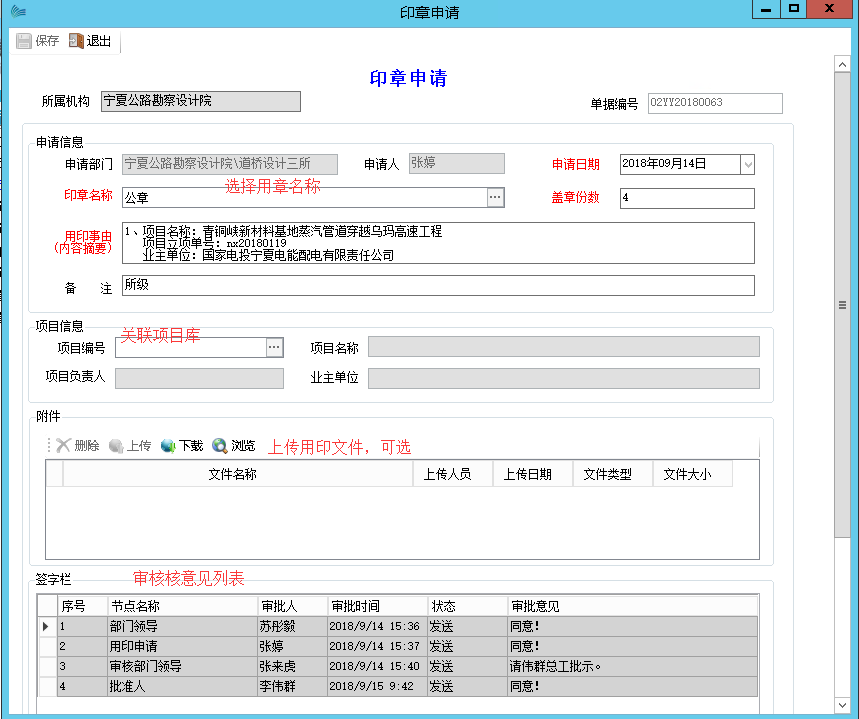Click the 状态 column header
859x719 pixels.
click(467, 606)
